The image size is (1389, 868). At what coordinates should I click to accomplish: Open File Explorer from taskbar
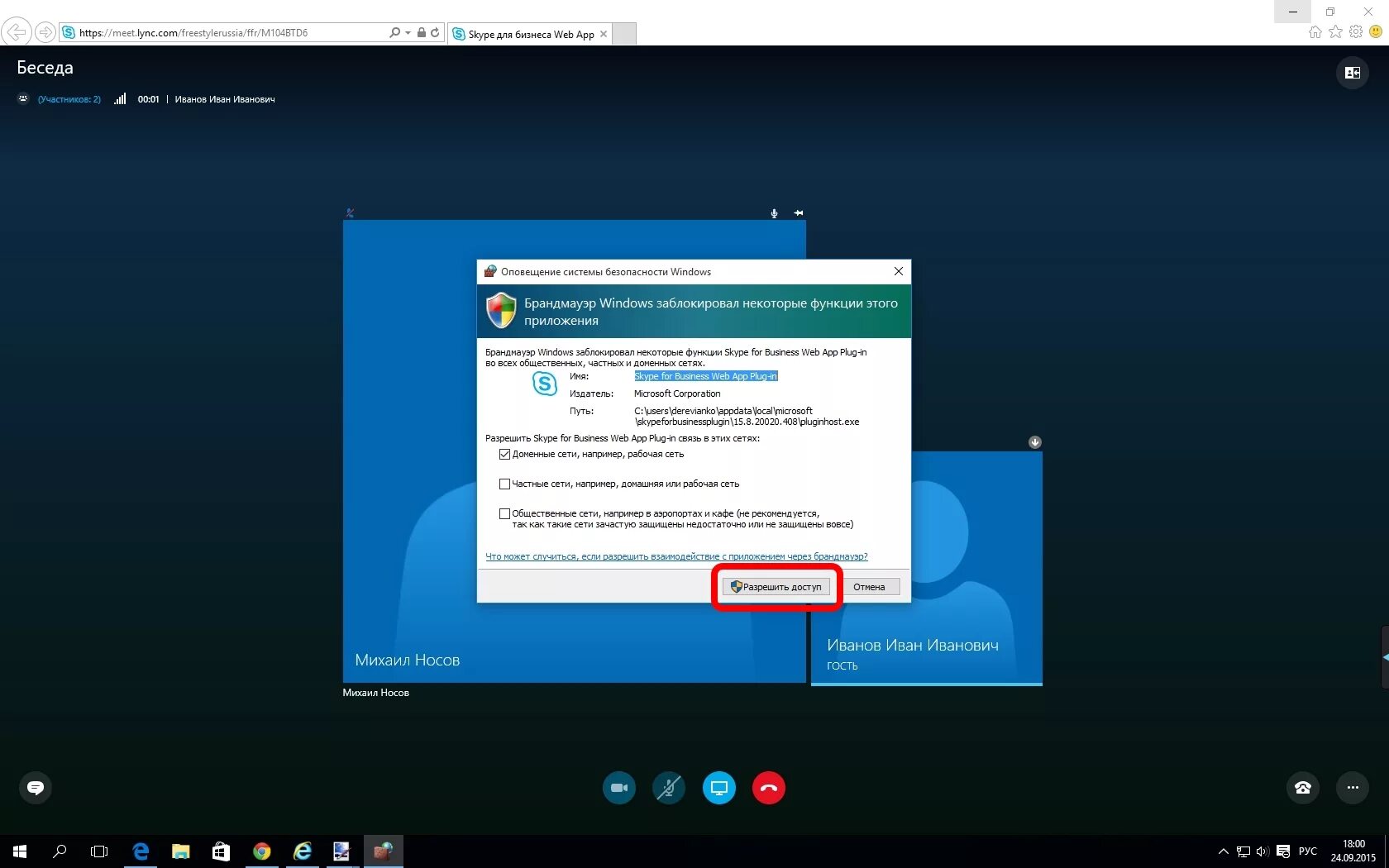coord(180,851)
